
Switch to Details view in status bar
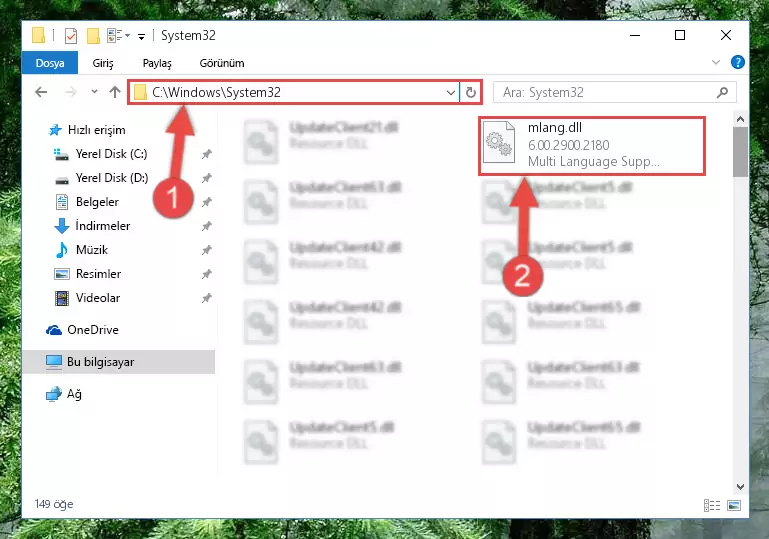click(712, 505)
